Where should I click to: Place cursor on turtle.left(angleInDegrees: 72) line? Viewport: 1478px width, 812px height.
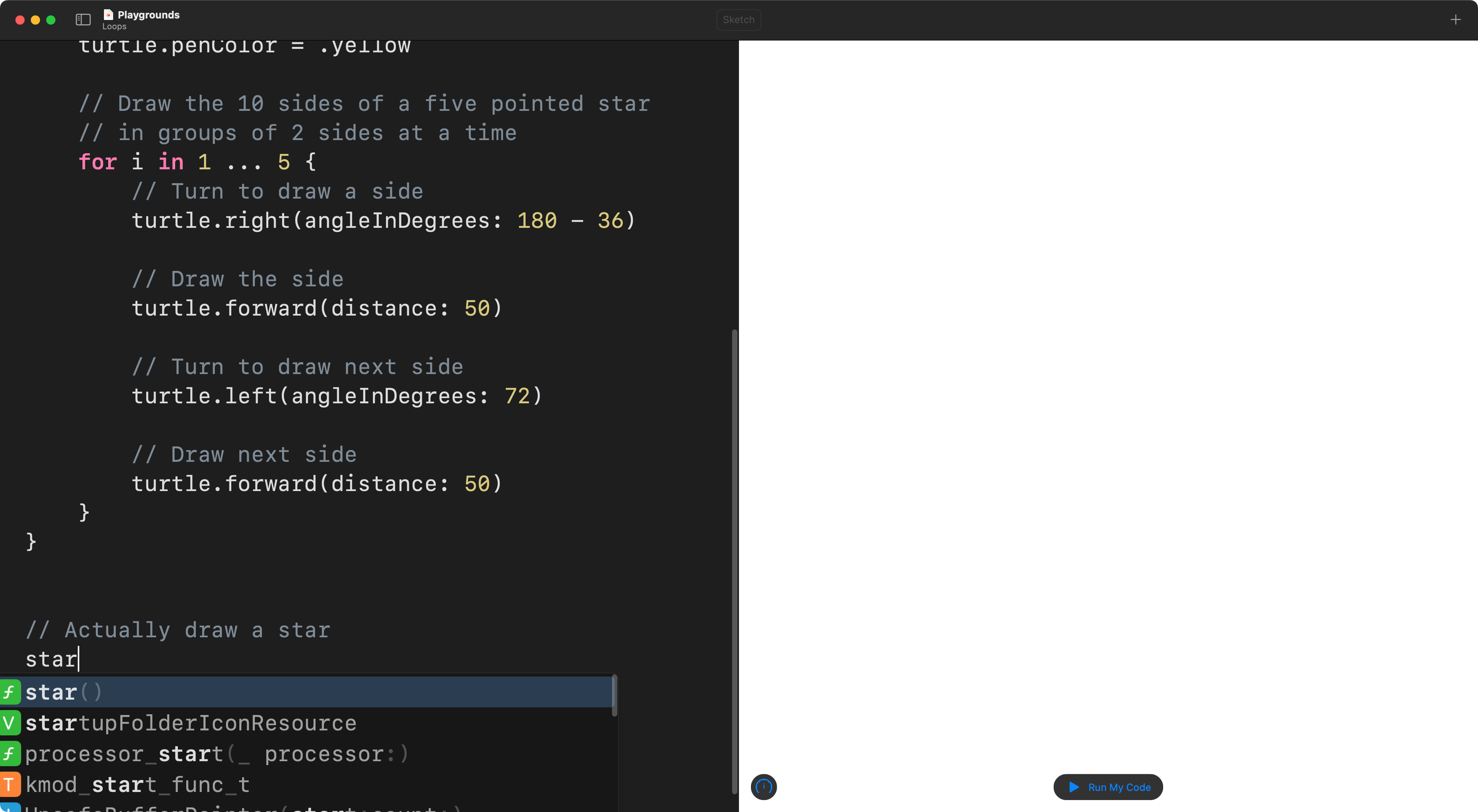tap(337, 396)
